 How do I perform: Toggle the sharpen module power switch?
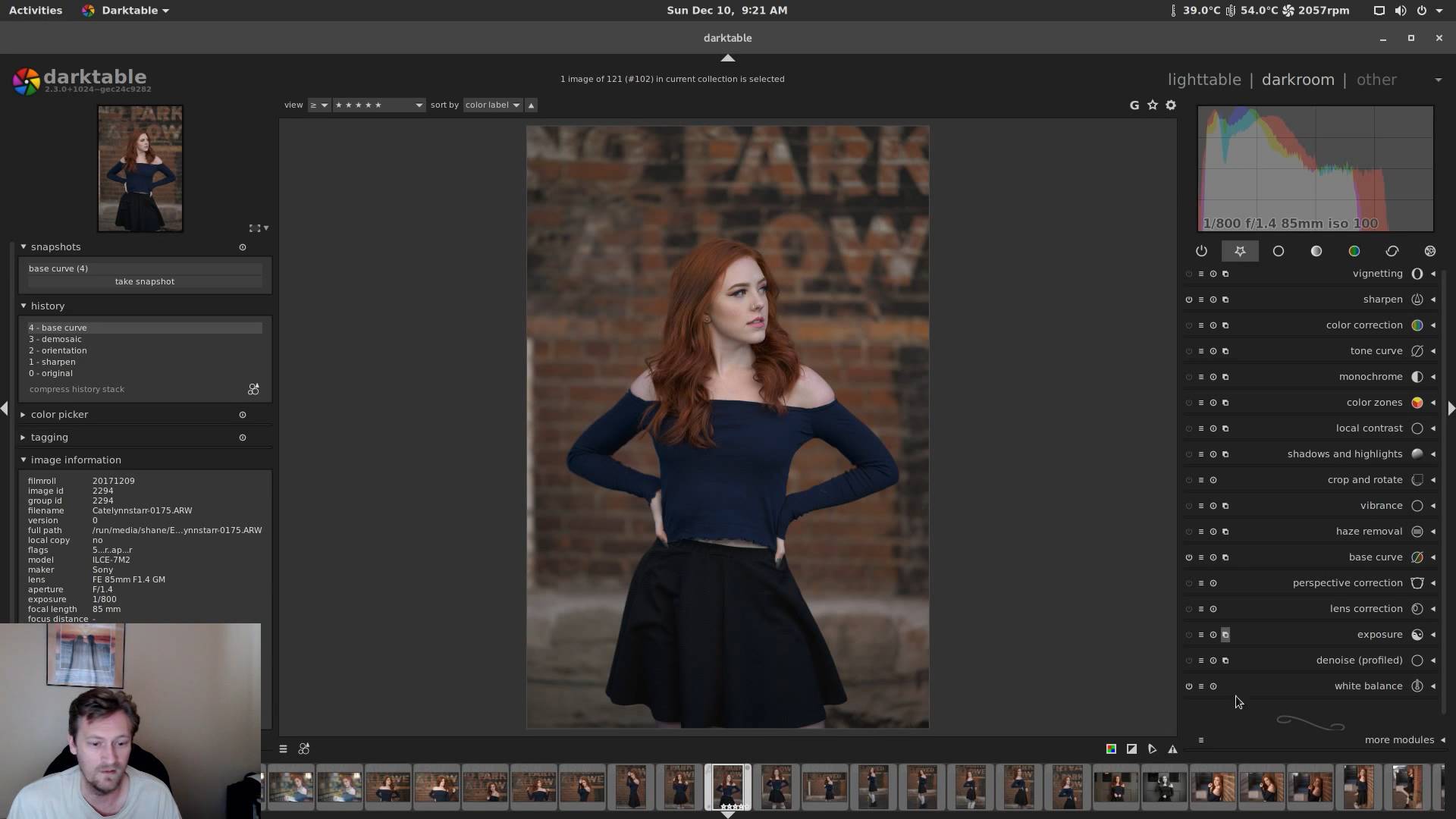1189,300
